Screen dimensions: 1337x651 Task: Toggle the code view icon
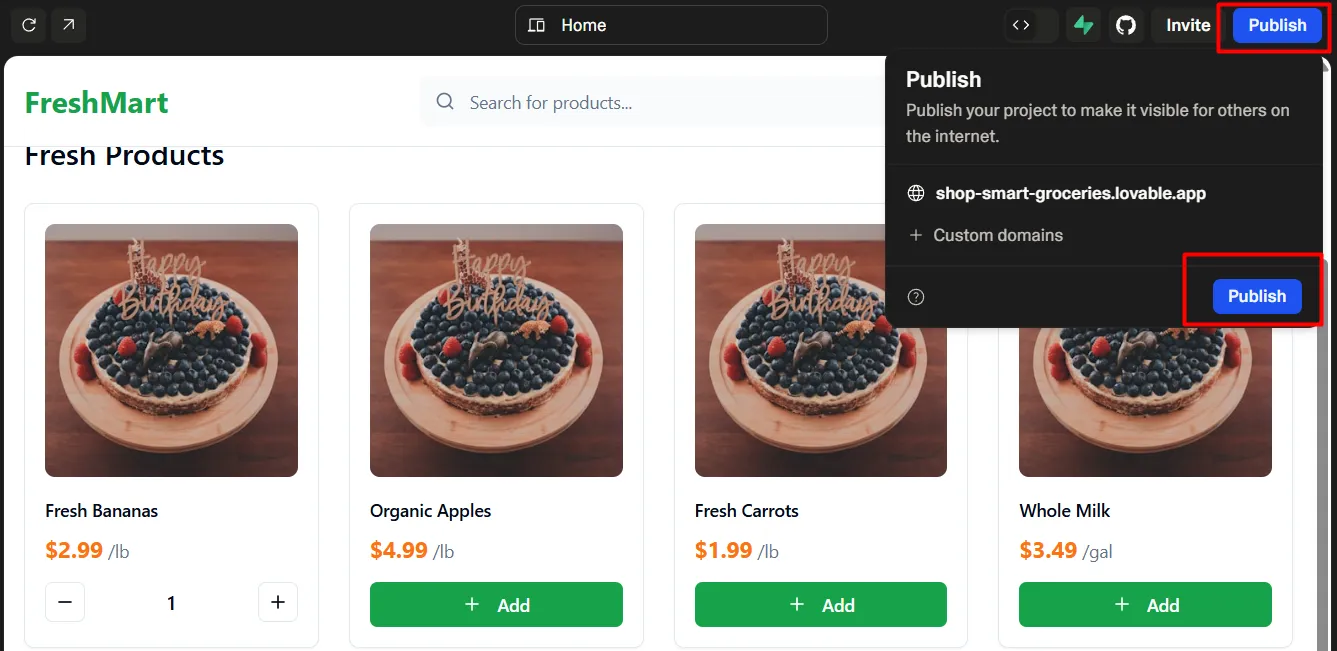(x=1021, y=25)
